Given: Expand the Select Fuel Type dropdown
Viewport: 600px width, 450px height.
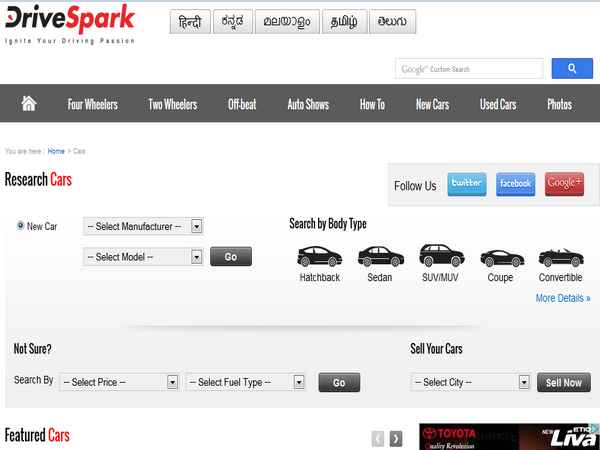Looking at the screenshot, I should tap(245, 382).
